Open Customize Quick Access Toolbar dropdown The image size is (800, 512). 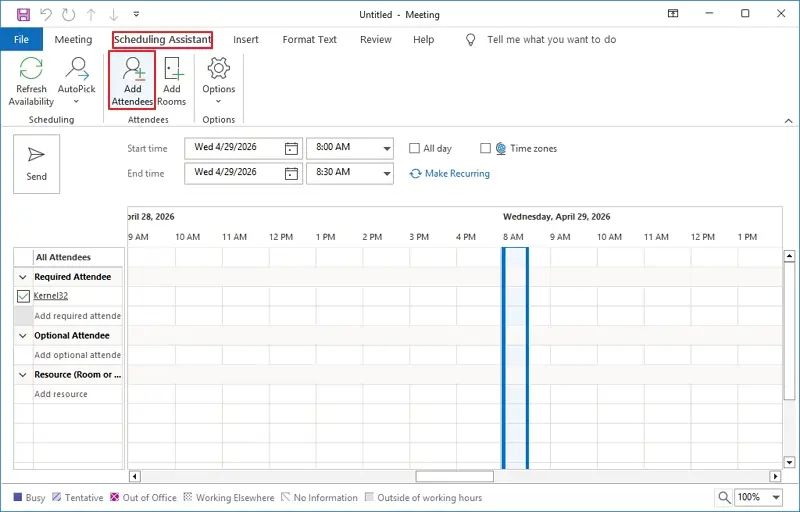(x=136, y=14)
